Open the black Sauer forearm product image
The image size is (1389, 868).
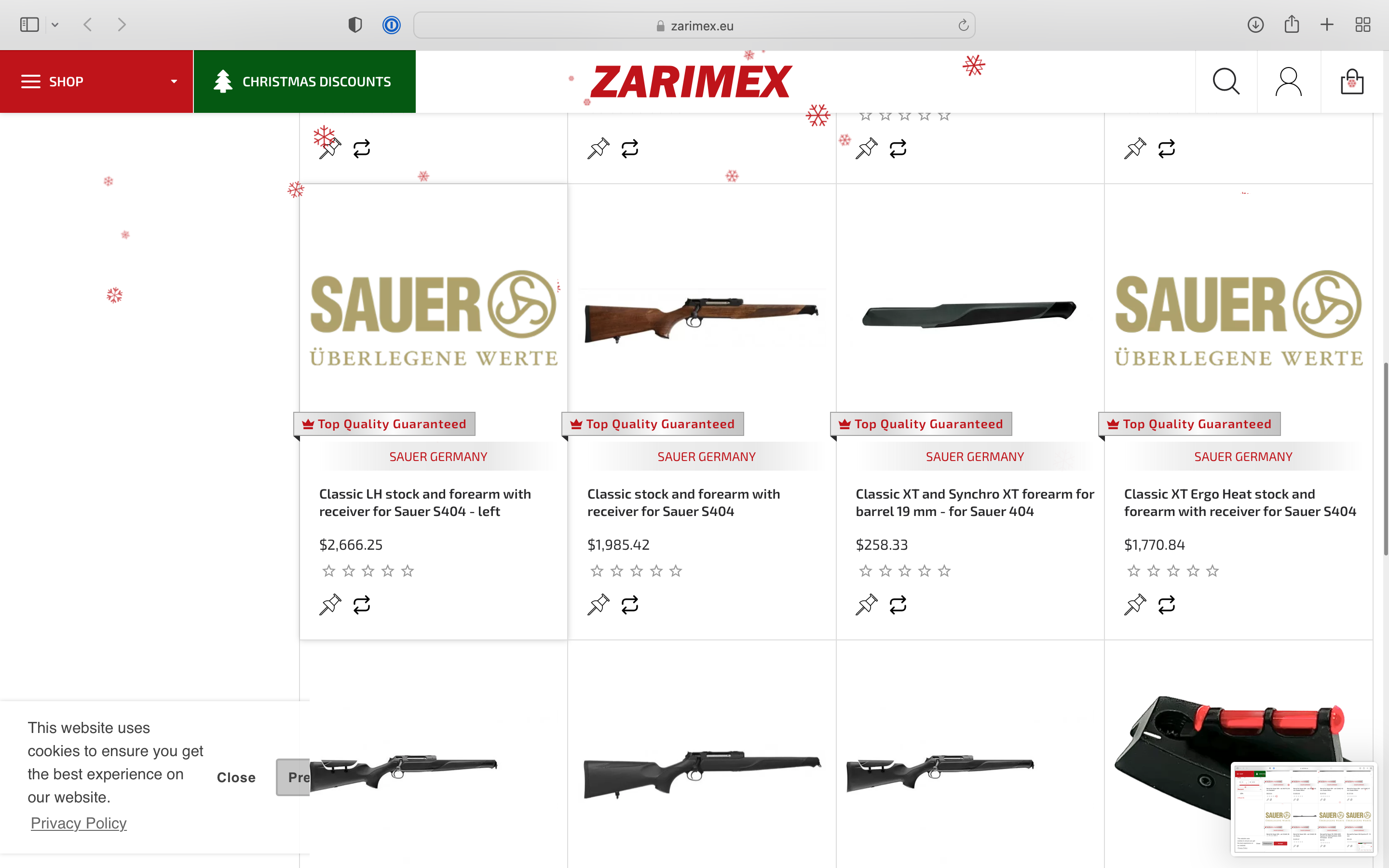[x=969, y=314]
